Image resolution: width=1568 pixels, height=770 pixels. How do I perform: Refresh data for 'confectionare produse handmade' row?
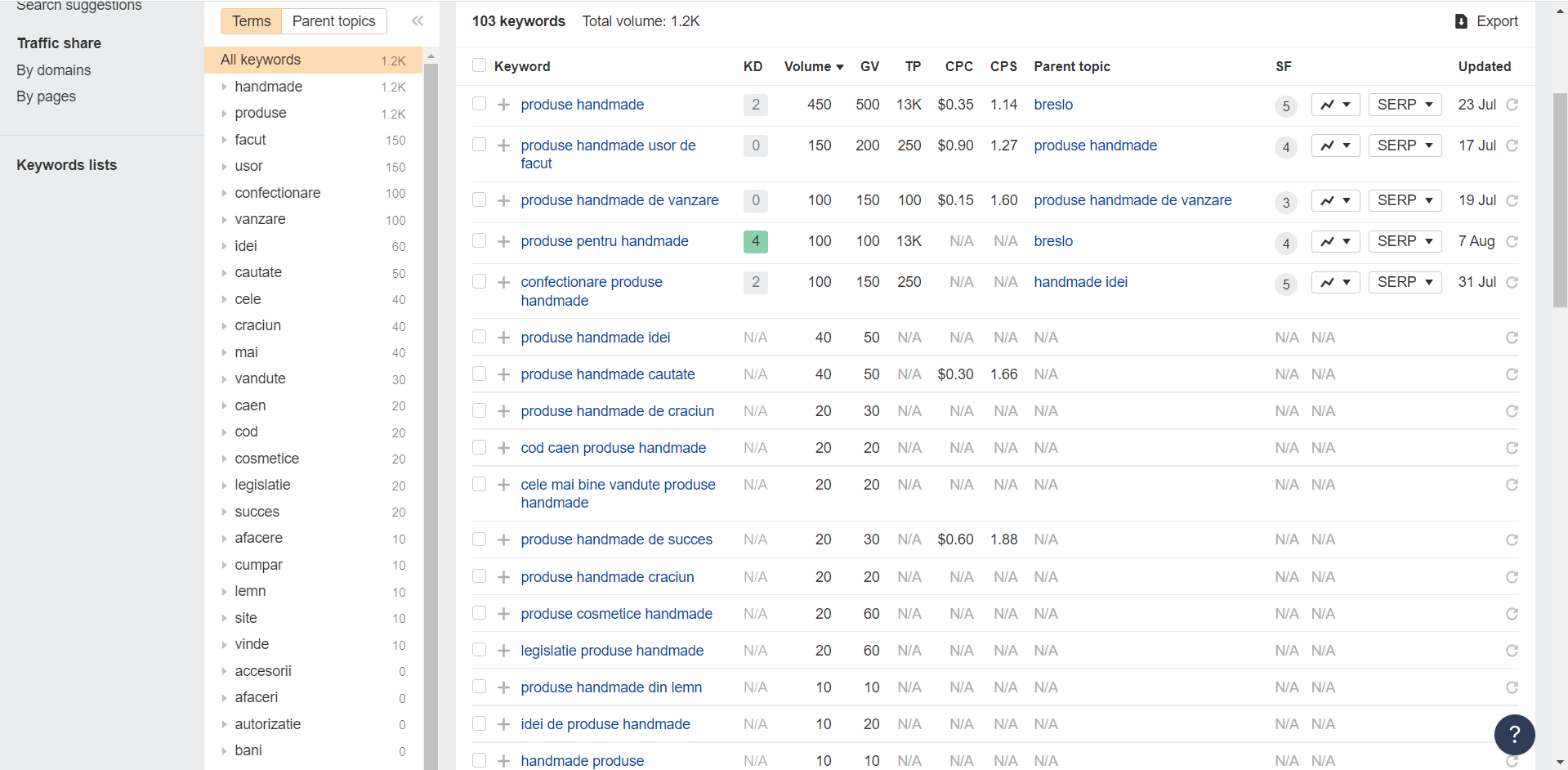point(1512,282)
